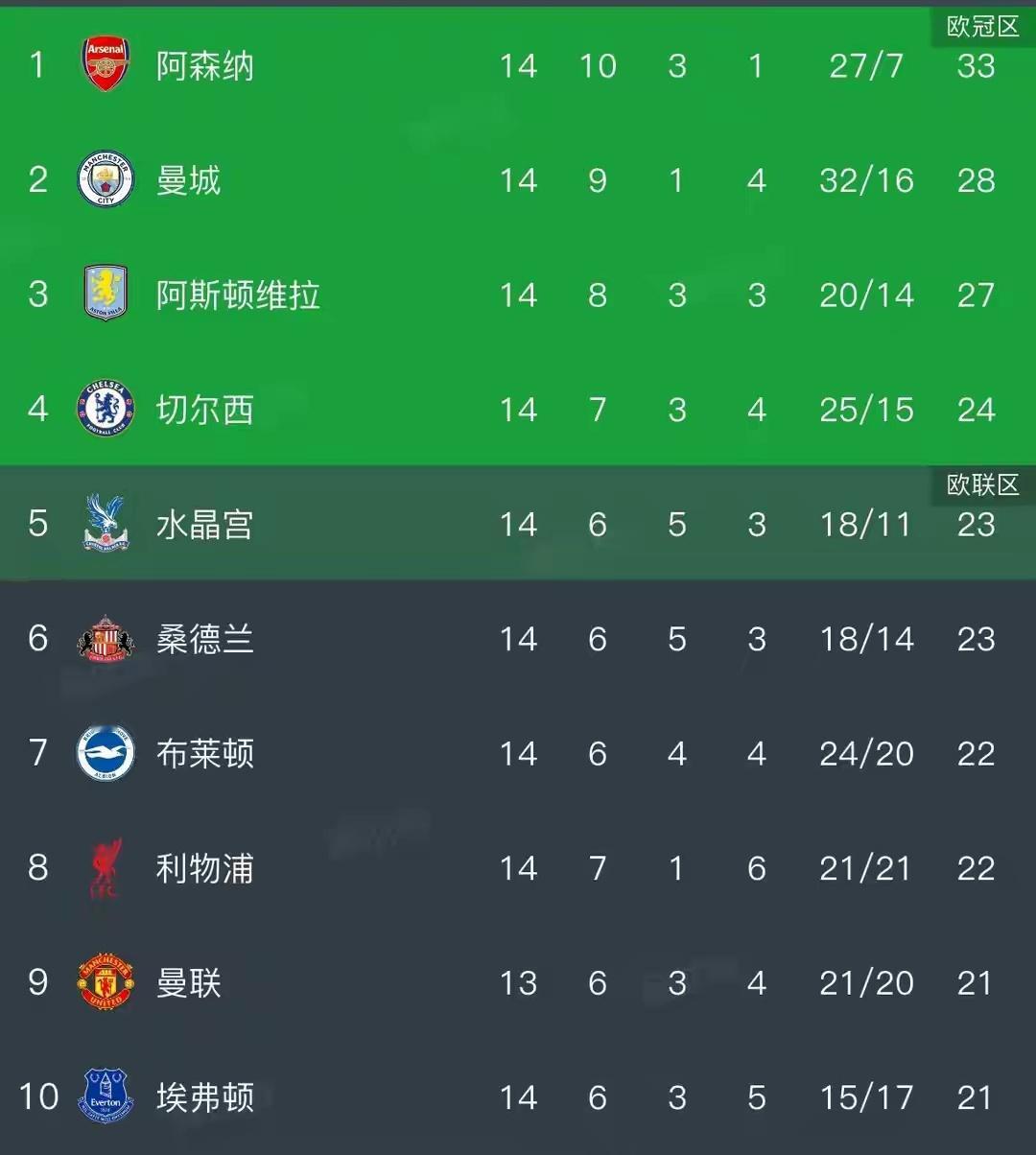Select the Everton club badge

106,1096
